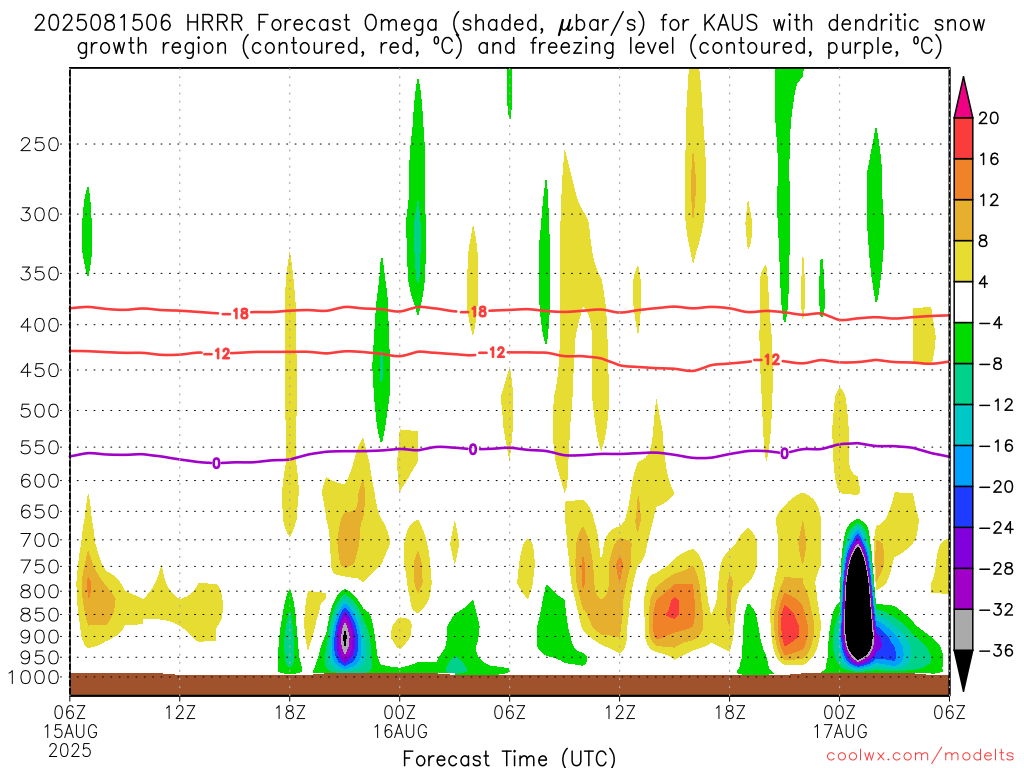Click the colorbar value label 4
The image size is (1024, 768).
984,282
